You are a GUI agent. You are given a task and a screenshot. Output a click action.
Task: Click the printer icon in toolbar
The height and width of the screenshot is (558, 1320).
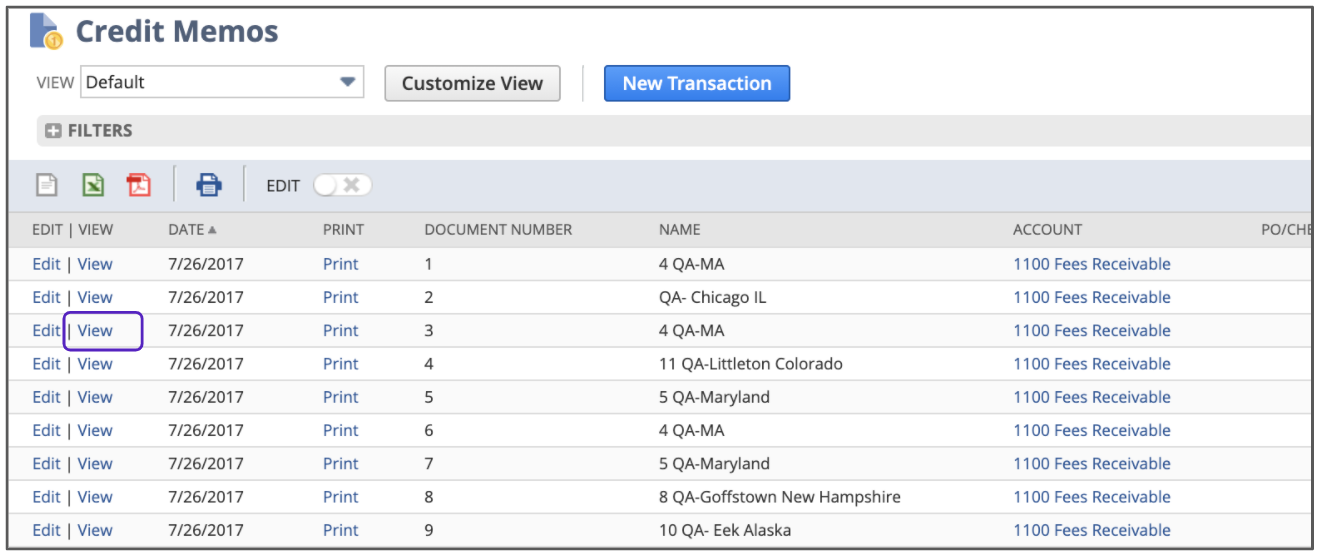(x=208, y=185)
